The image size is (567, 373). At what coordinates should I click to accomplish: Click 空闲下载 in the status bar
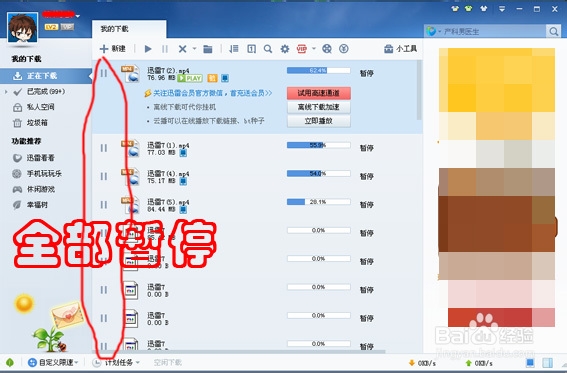(x=168, y=362)
